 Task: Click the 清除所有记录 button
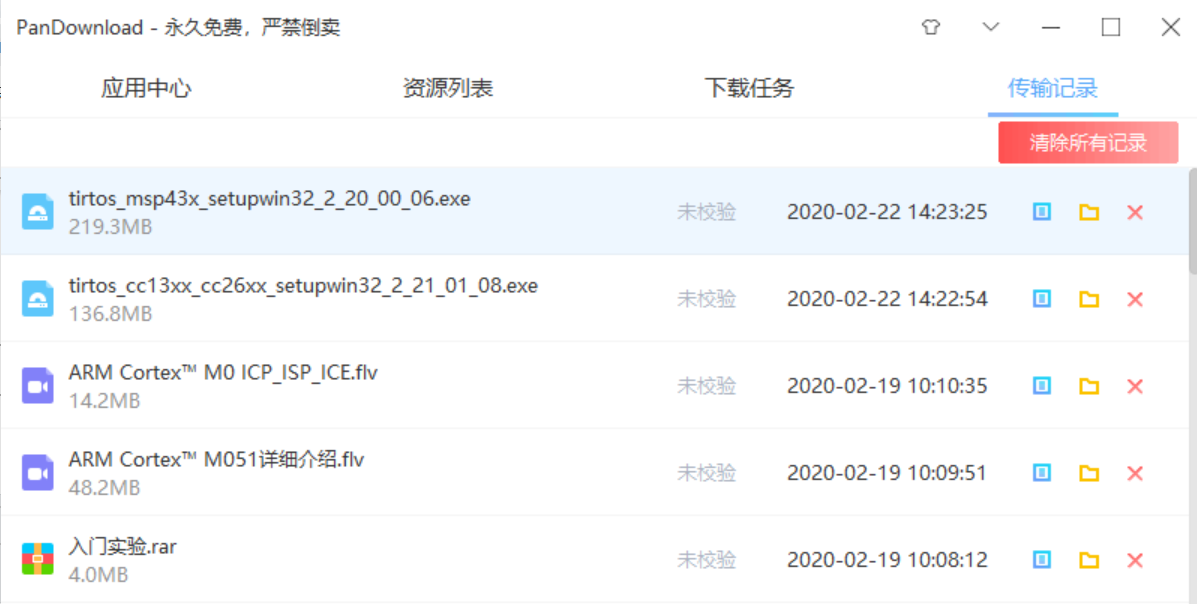click(x=1088, y=143)
